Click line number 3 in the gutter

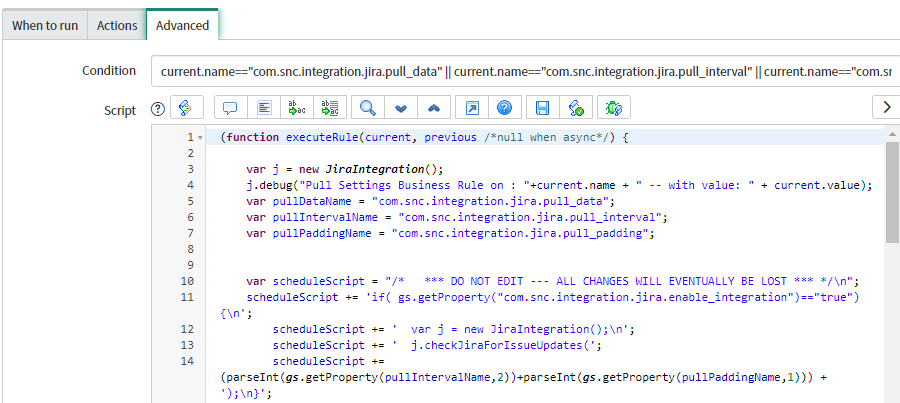coord(191,169)
